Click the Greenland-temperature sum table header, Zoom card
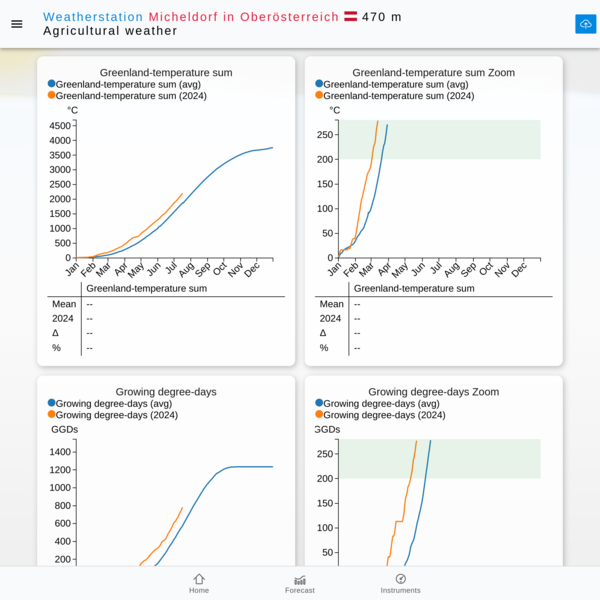Viewport: 600px width, 600px height. pyautogui.click(x=414, y=288)
